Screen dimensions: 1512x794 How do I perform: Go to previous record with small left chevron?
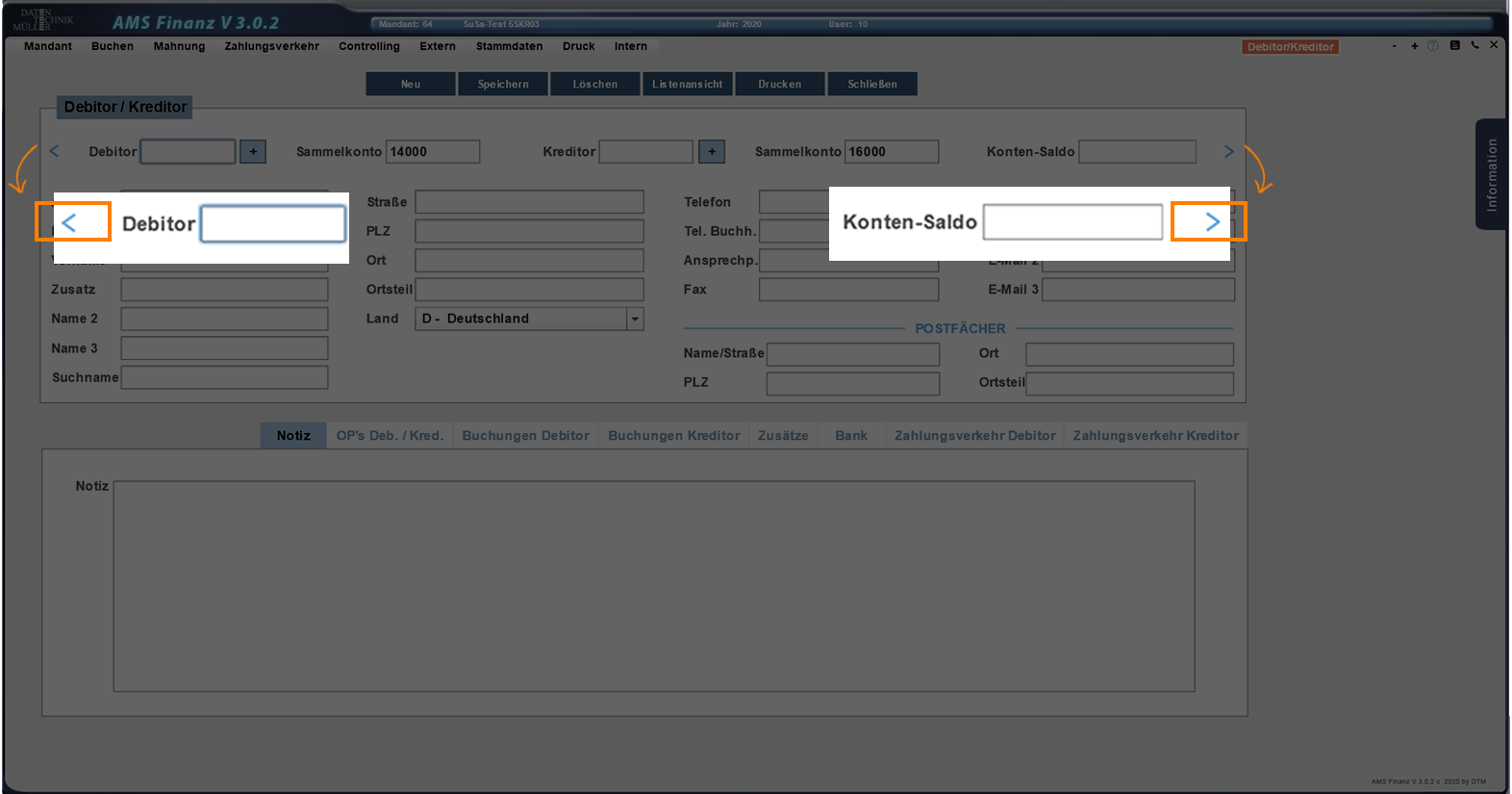[55, 151]
